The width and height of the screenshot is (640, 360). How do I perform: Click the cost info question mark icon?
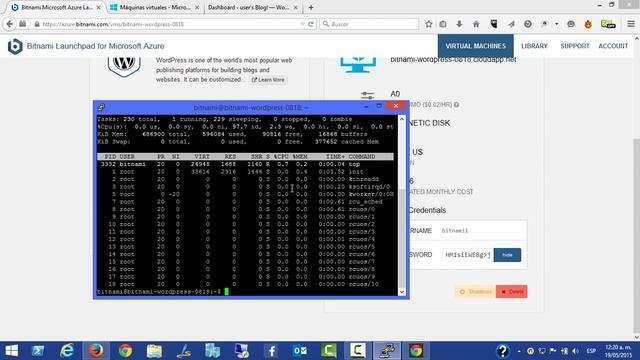(x=456, y=105)
